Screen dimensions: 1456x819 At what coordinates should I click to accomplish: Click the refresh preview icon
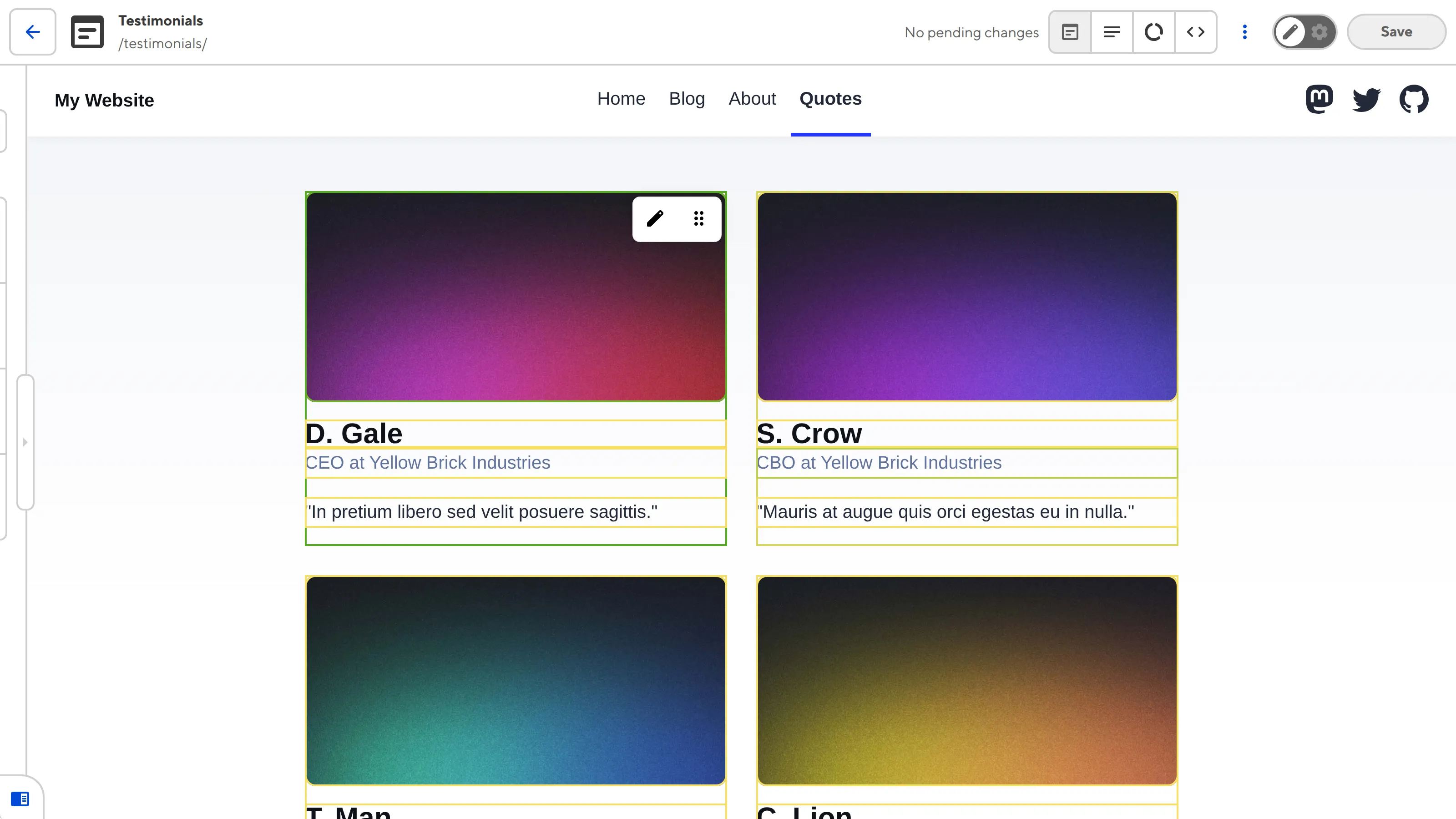tap(1153, 32)
